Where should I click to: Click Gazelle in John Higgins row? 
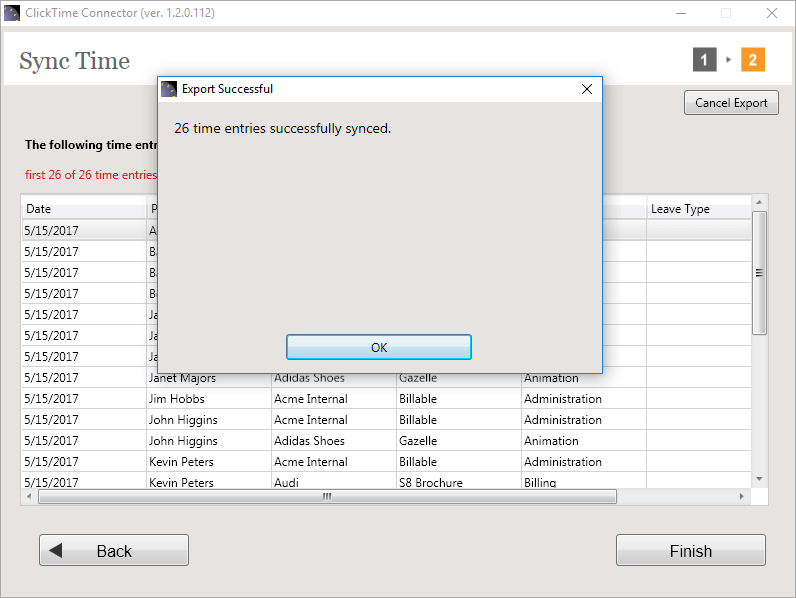(x=458, y=441)
